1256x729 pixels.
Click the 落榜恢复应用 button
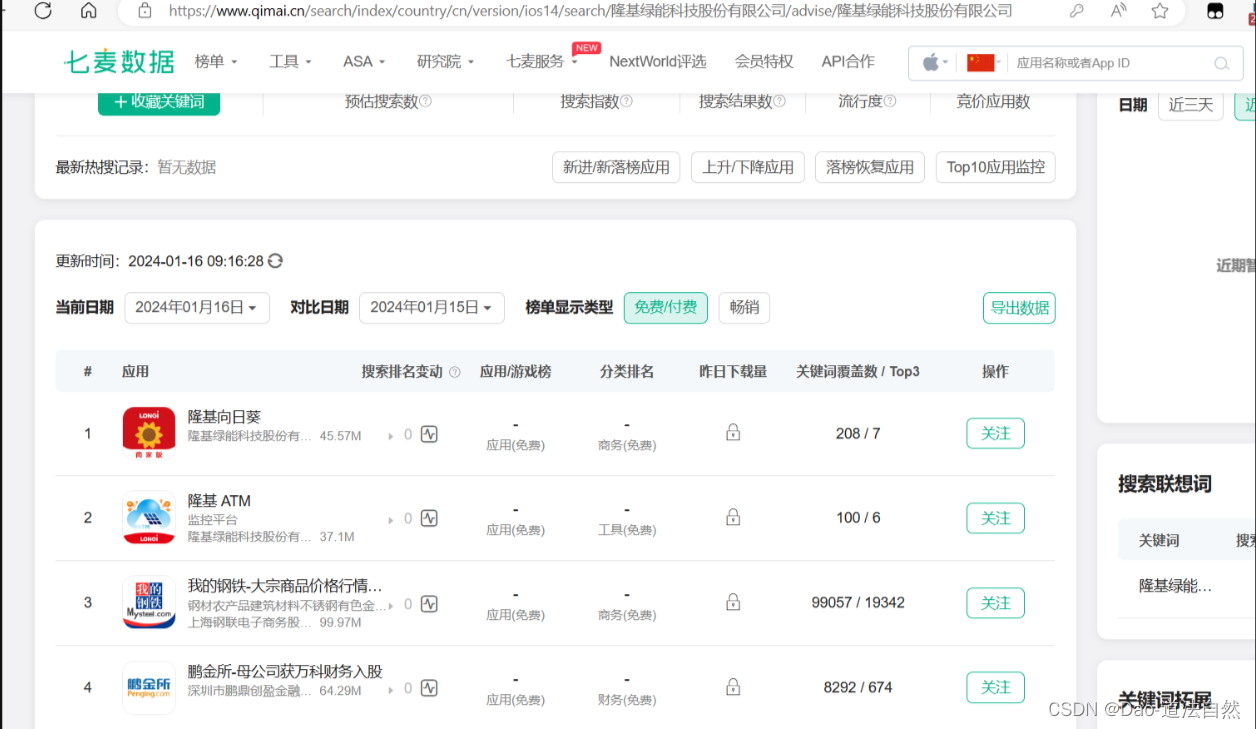tap(870, 168)
